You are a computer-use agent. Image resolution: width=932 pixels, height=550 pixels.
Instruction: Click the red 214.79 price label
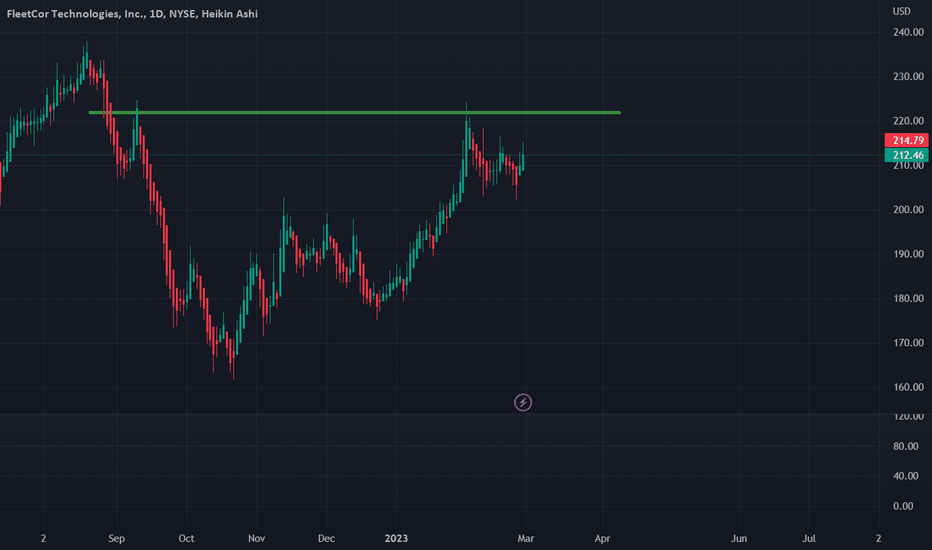pos(906,140)
